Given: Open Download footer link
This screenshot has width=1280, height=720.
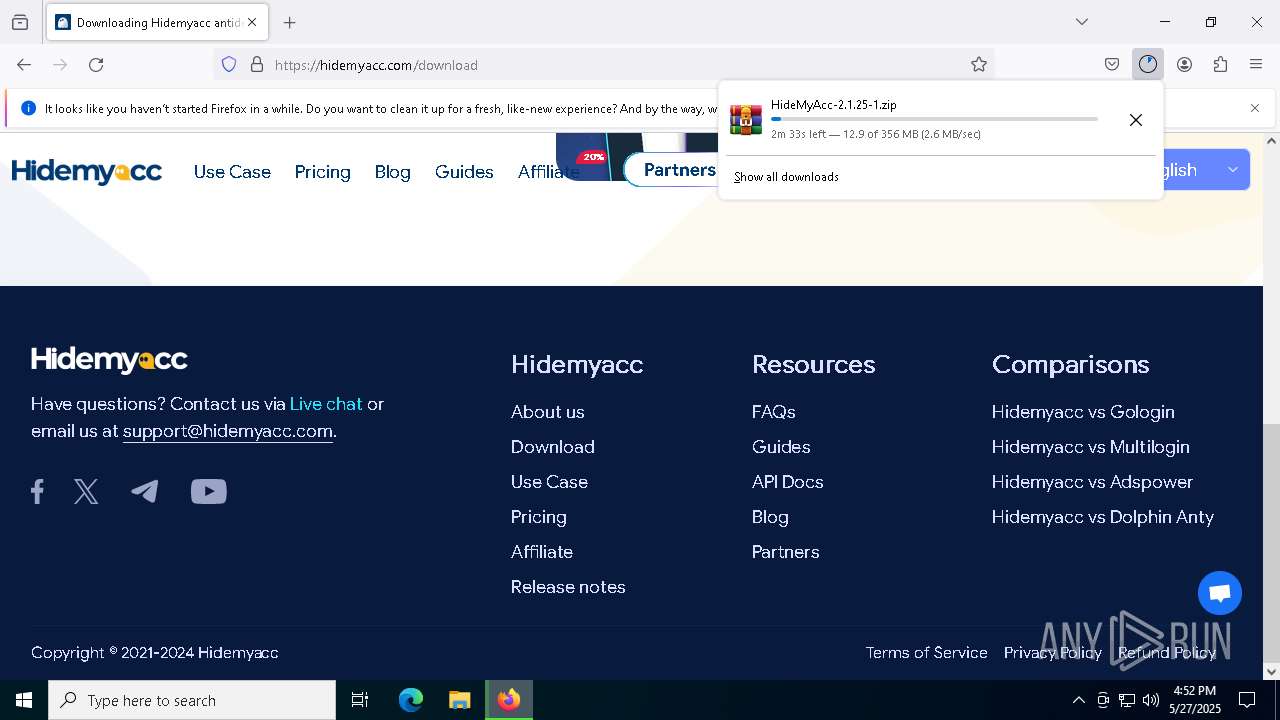Looking at the screenshot, I should (x=552, y=447).
